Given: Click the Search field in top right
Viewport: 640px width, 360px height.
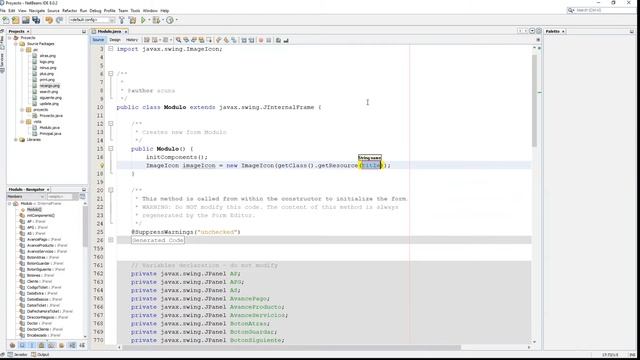Looking at the screenshot, I should pos(602,10).
